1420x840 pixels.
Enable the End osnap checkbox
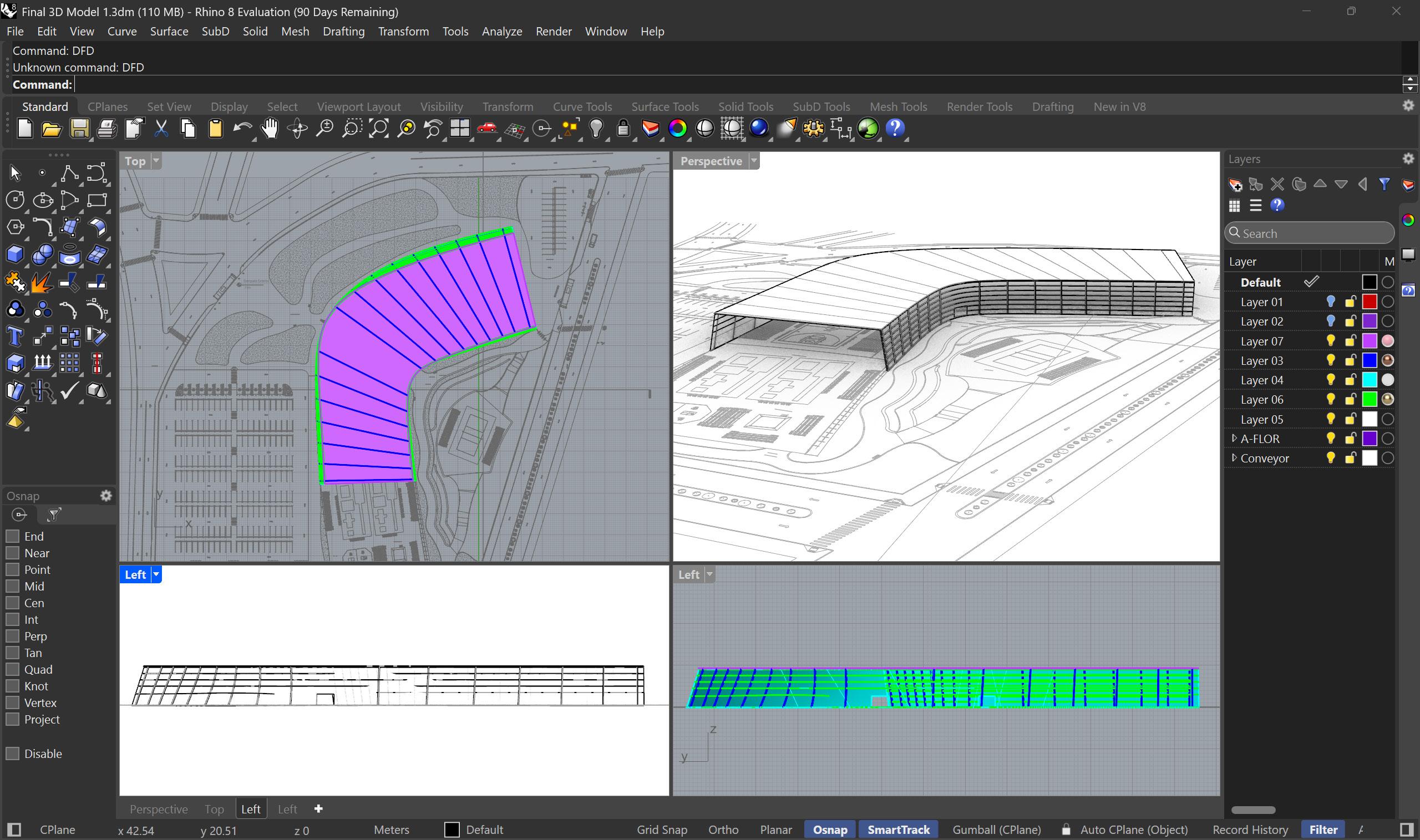(12, 536)
